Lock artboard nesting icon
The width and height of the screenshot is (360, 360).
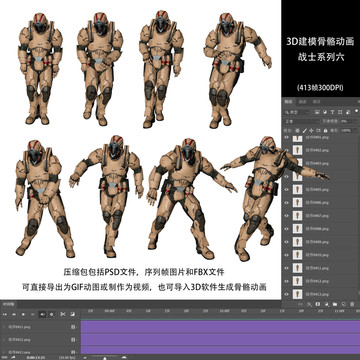pyautogui.click(x=318, y=130)
